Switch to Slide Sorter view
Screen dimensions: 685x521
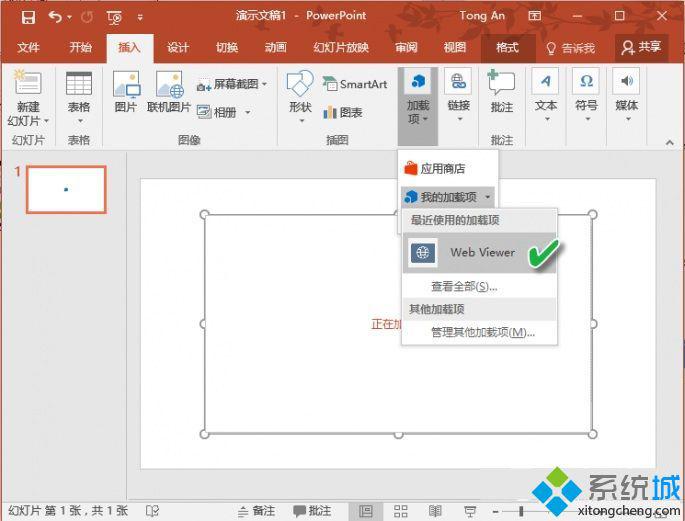pos(401,511)
